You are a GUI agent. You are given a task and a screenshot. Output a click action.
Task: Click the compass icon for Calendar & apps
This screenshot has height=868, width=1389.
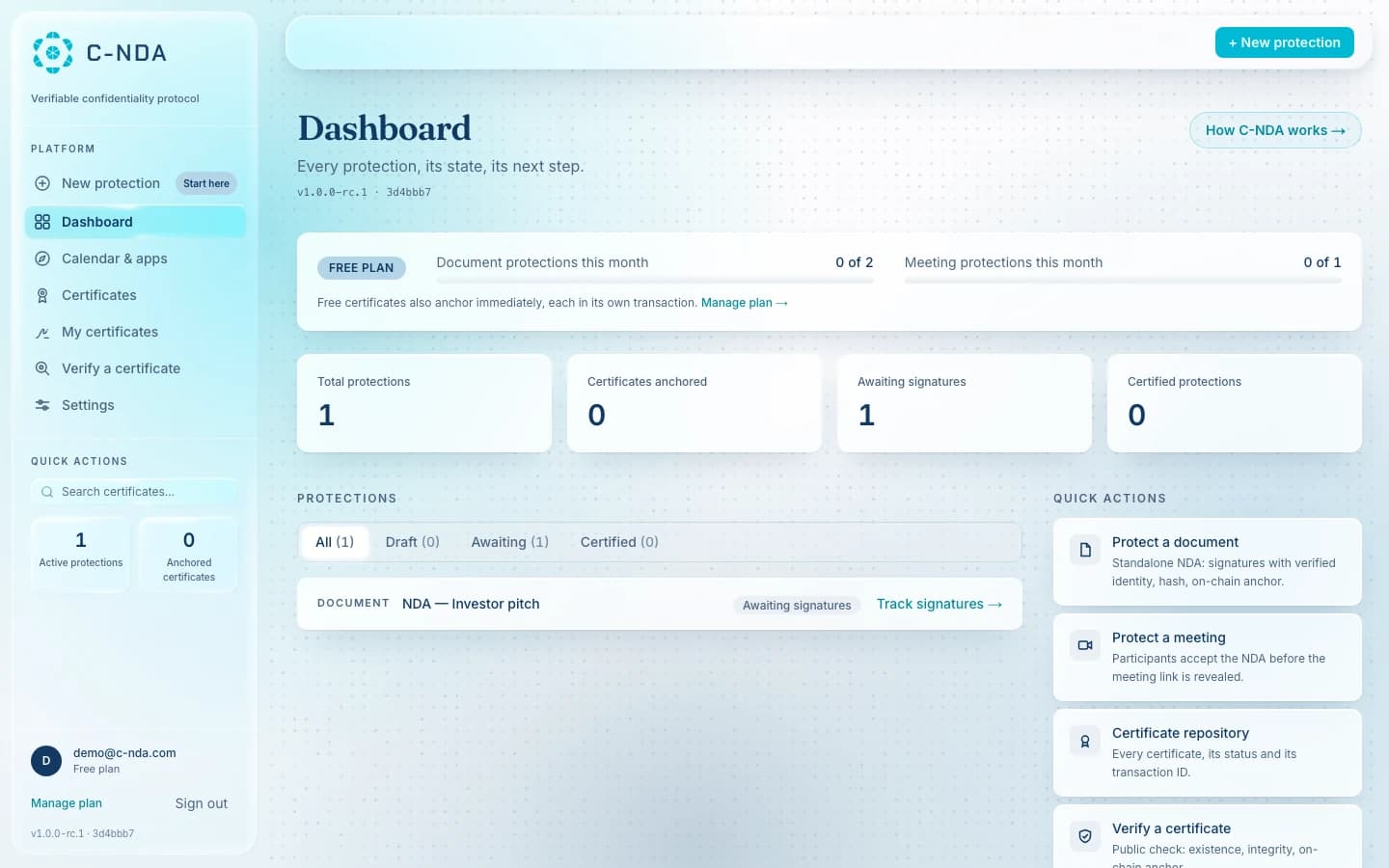click(42, 258)
